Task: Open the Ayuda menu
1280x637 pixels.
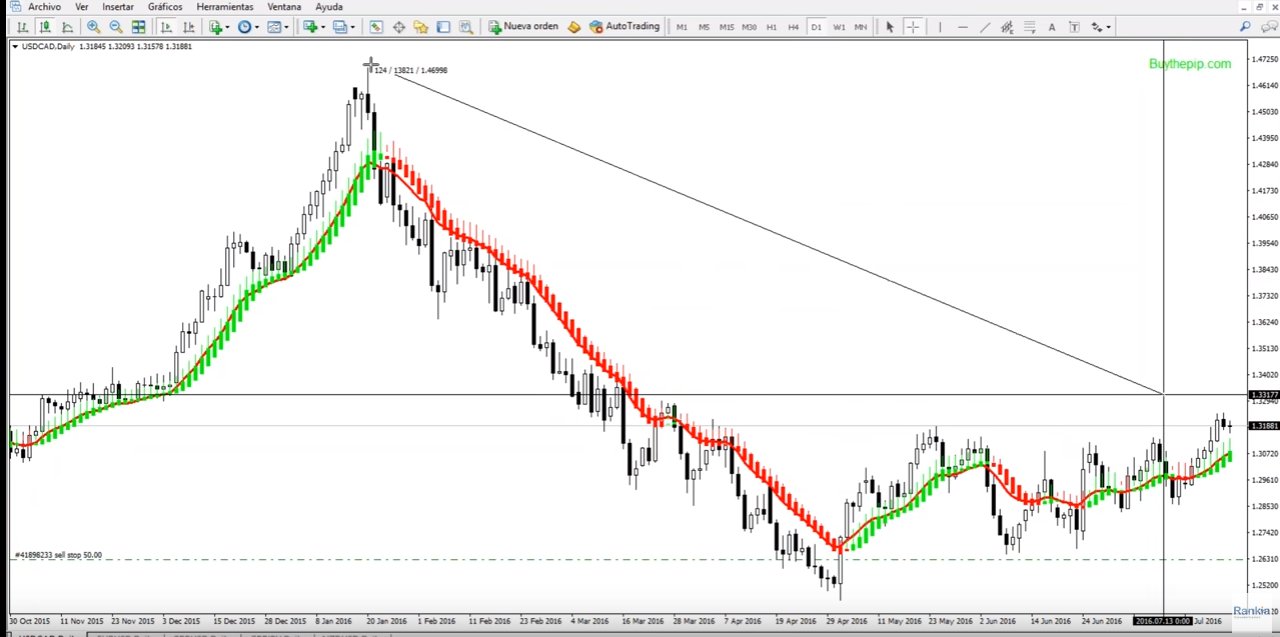Action: (x=329, y=7)
